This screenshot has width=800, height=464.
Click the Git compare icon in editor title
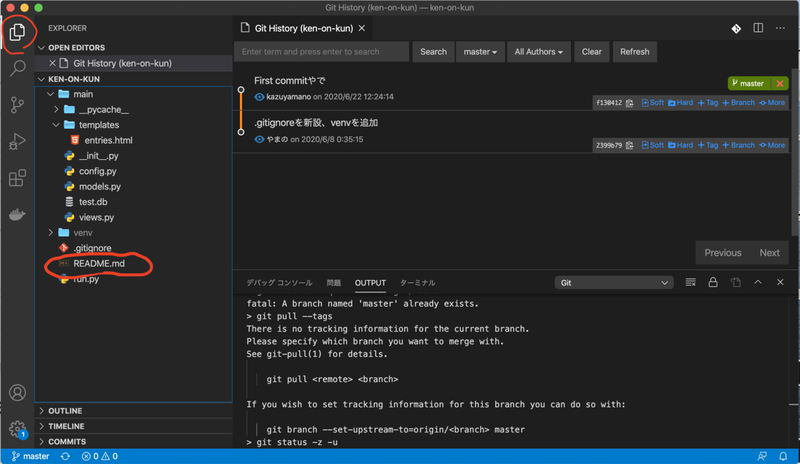pos(736,29)
